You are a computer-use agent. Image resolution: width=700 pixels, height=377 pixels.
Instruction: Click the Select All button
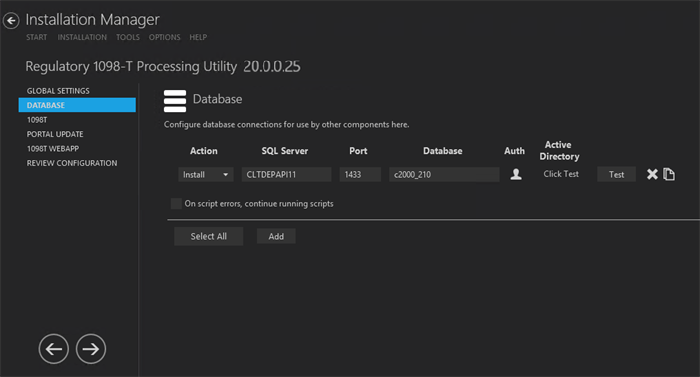[x=208, y=236]
